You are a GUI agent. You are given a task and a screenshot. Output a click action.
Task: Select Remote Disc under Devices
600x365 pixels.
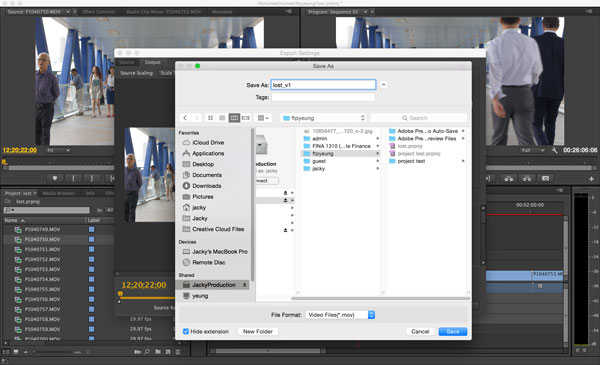point(204,262)
